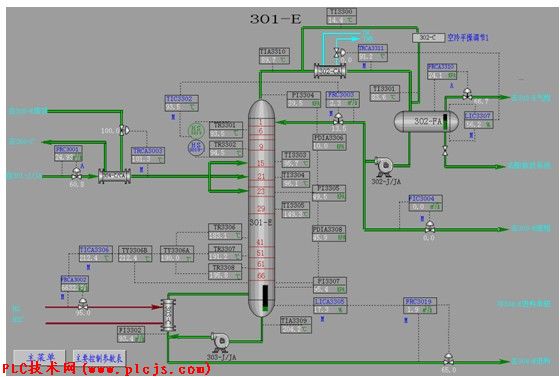The width and height of the screenshot is (560, 377).
Task: Toggle the green round indicator beside TR3301
Action: tap(196, 131)
